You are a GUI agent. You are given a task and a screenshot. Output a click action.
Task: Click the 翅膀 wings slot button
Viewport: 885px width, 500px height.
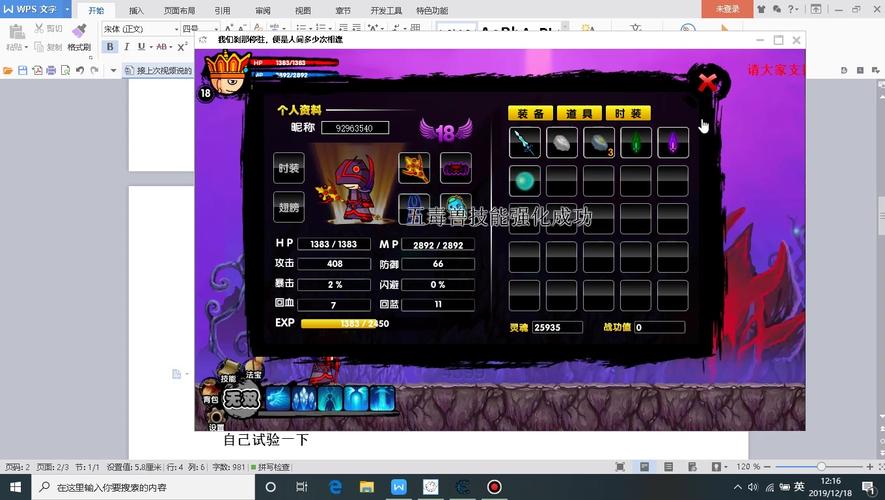(x=289, y=207)
